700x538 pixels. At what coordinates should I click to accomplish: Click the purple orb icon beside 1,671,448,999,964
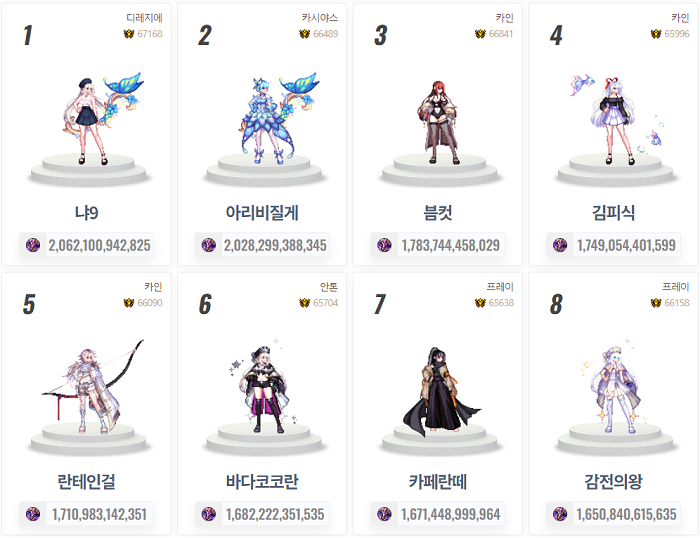pyautogui.click(x=385, y=514)
